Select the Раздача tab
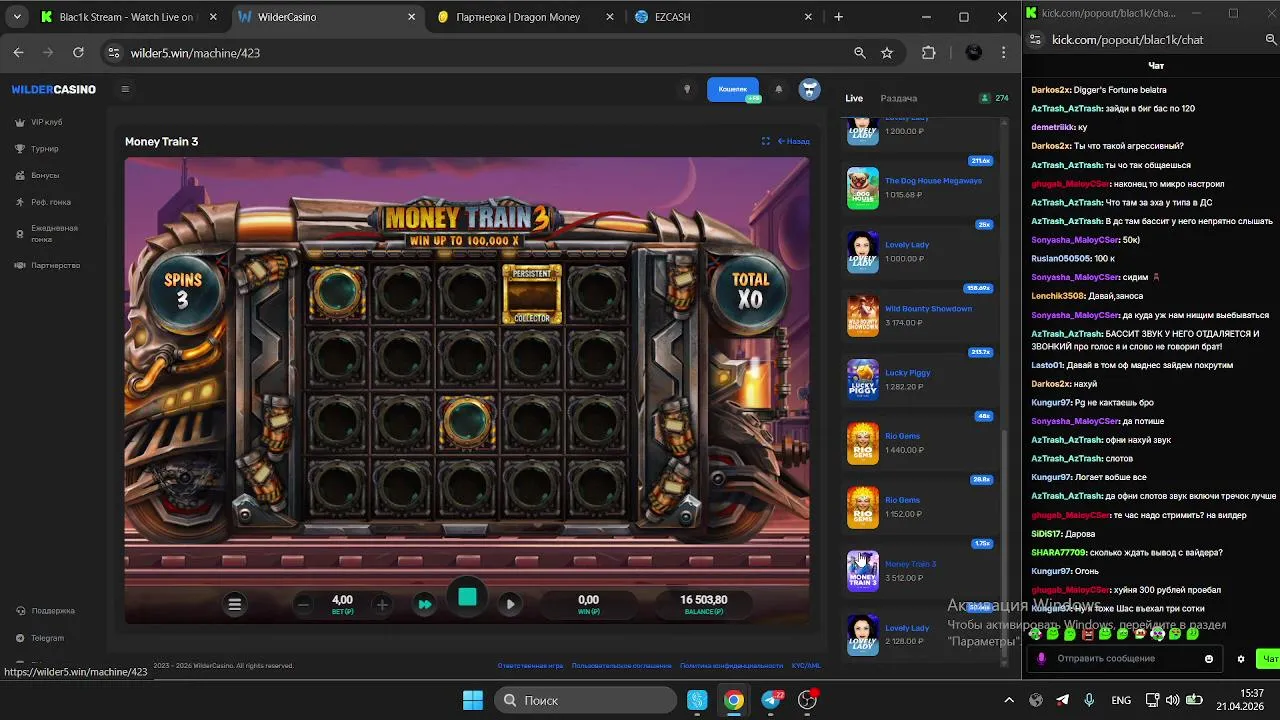Image resolution: width=1280 pixels, height=720 pixels. (x=899, y=98)
